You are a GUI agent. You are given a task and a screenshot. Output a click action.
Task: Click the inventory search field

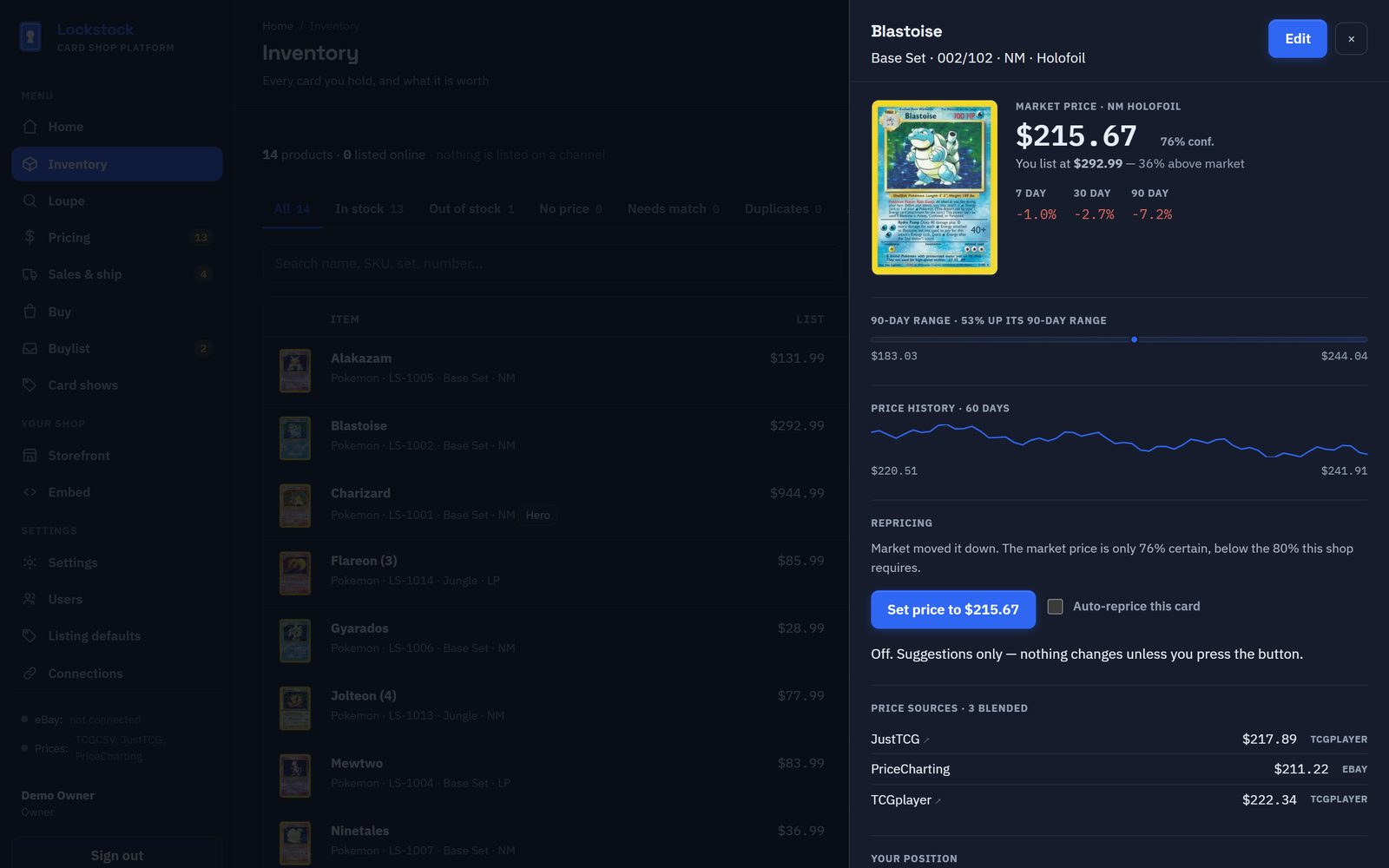(552, 263)
